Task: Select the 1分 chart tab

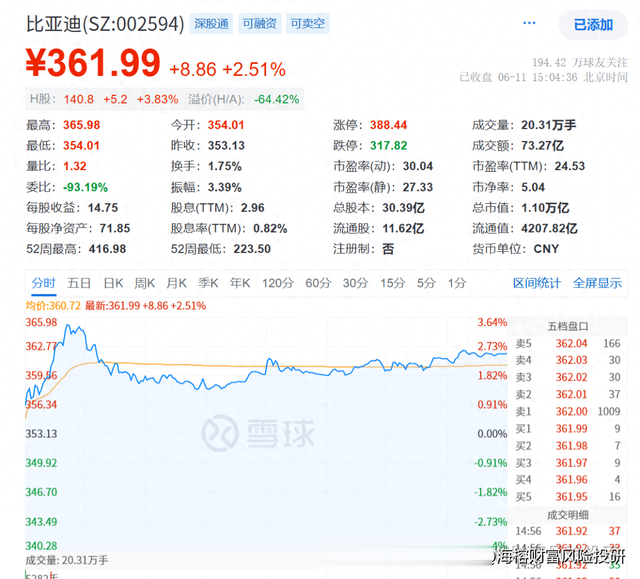Action: tap(457, 283)
